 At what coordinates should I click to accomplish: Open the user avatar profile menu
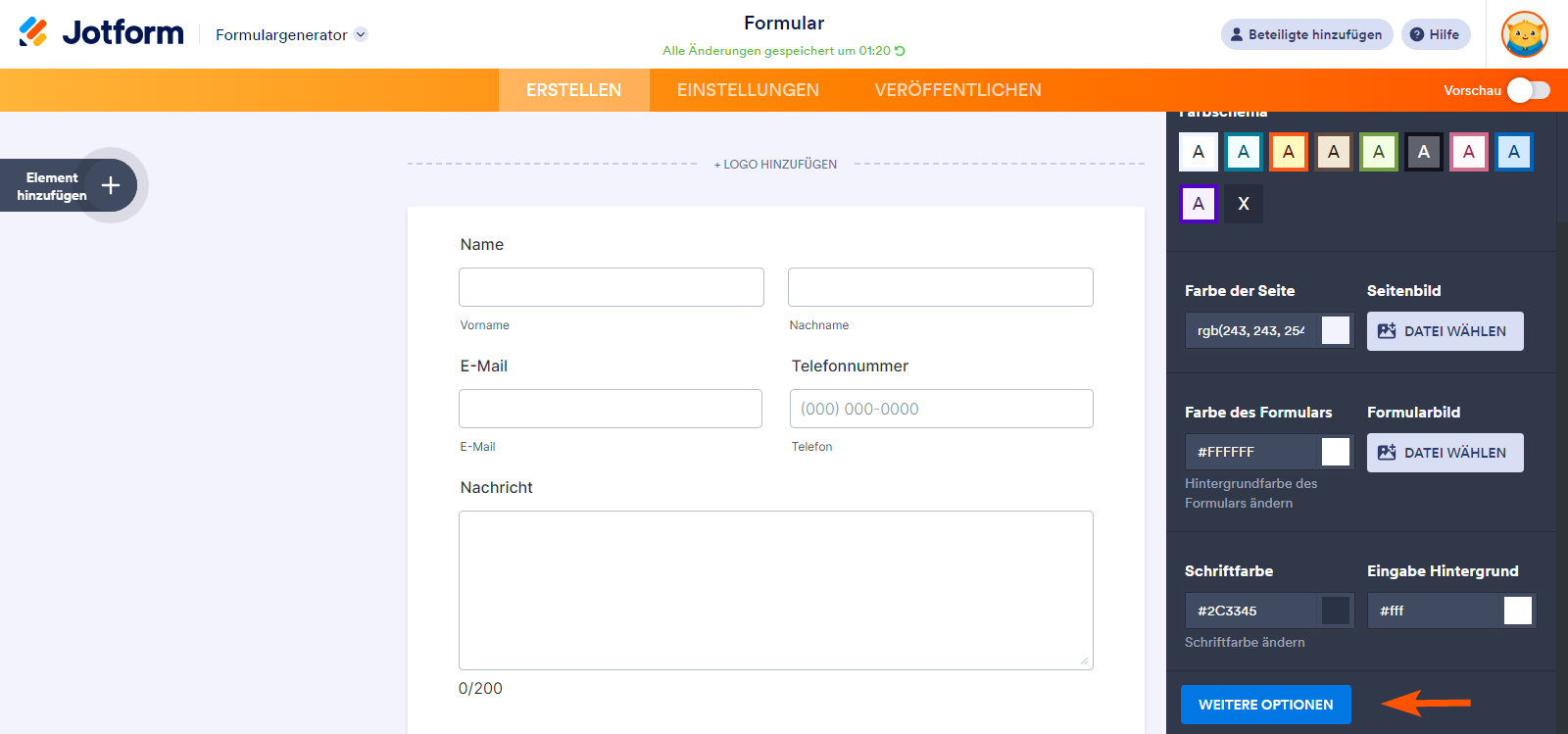pos(1524,34)
